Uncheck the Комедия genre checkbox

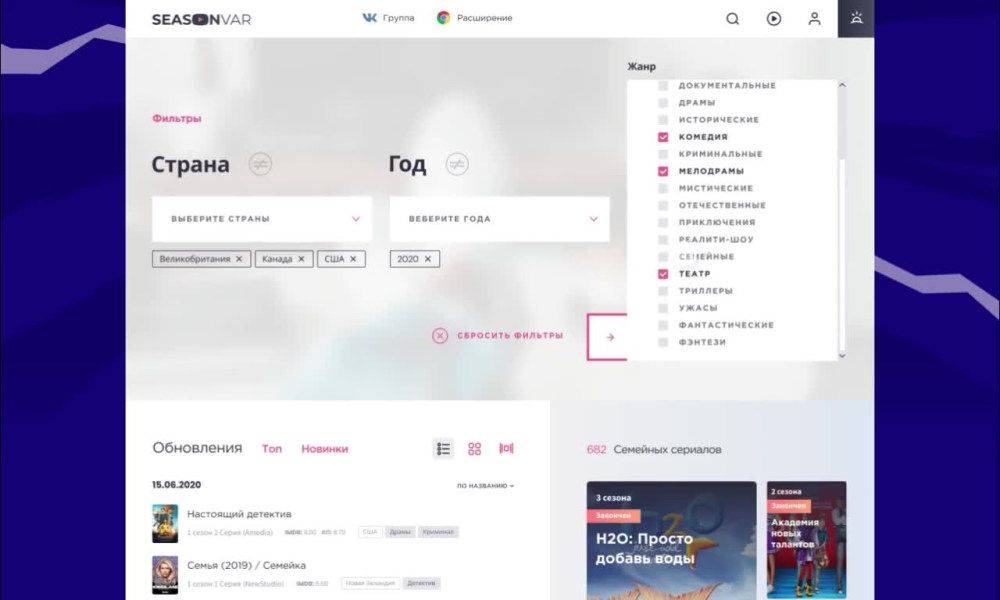click(x=663, y=137)
